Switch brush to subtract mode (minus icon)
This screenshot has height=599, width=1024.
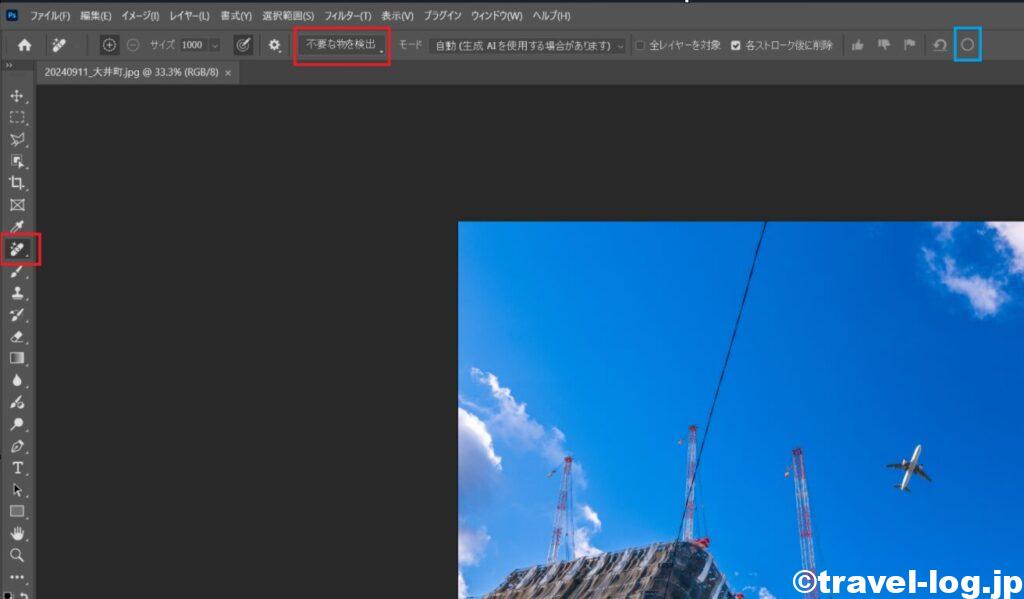pyautogui.click(x=133, y=45)
